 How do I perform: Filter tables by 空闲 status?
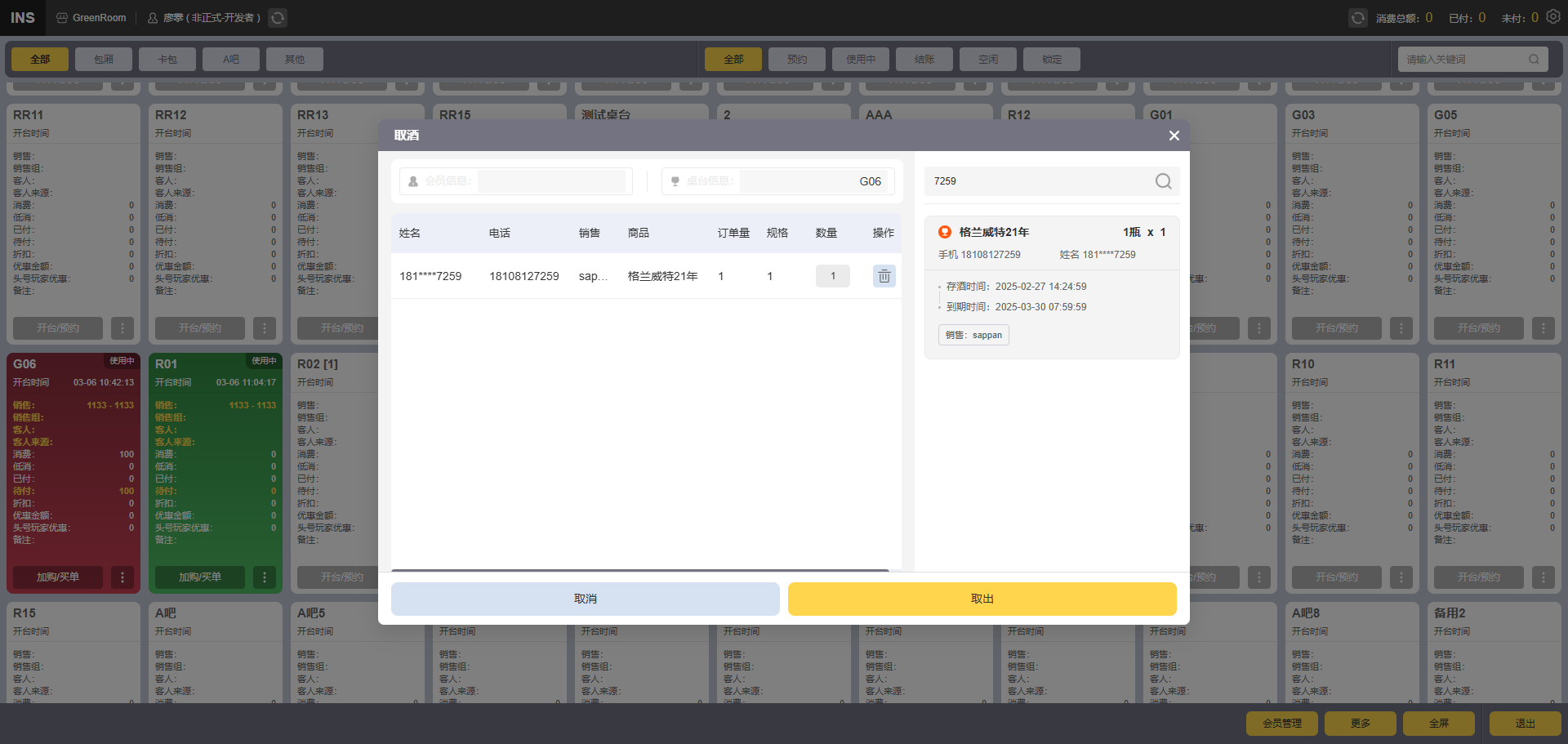(x=988, y=59)
